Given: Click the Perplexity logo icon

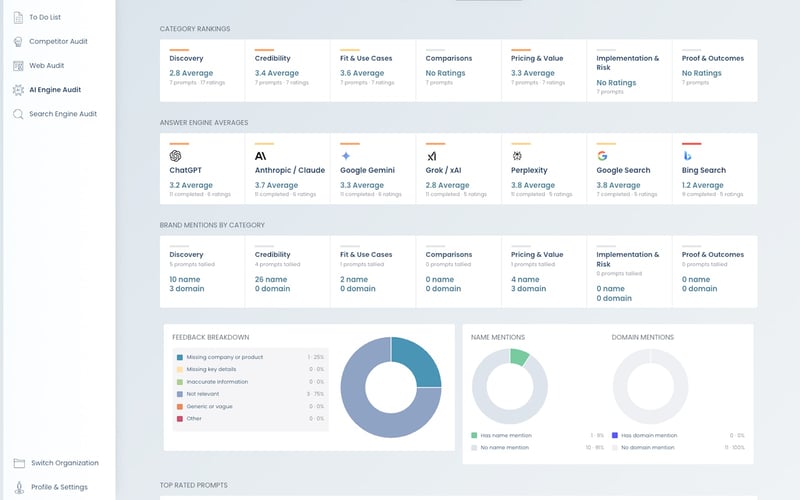Looking at the screenshot, I should (x=517, y=156).
